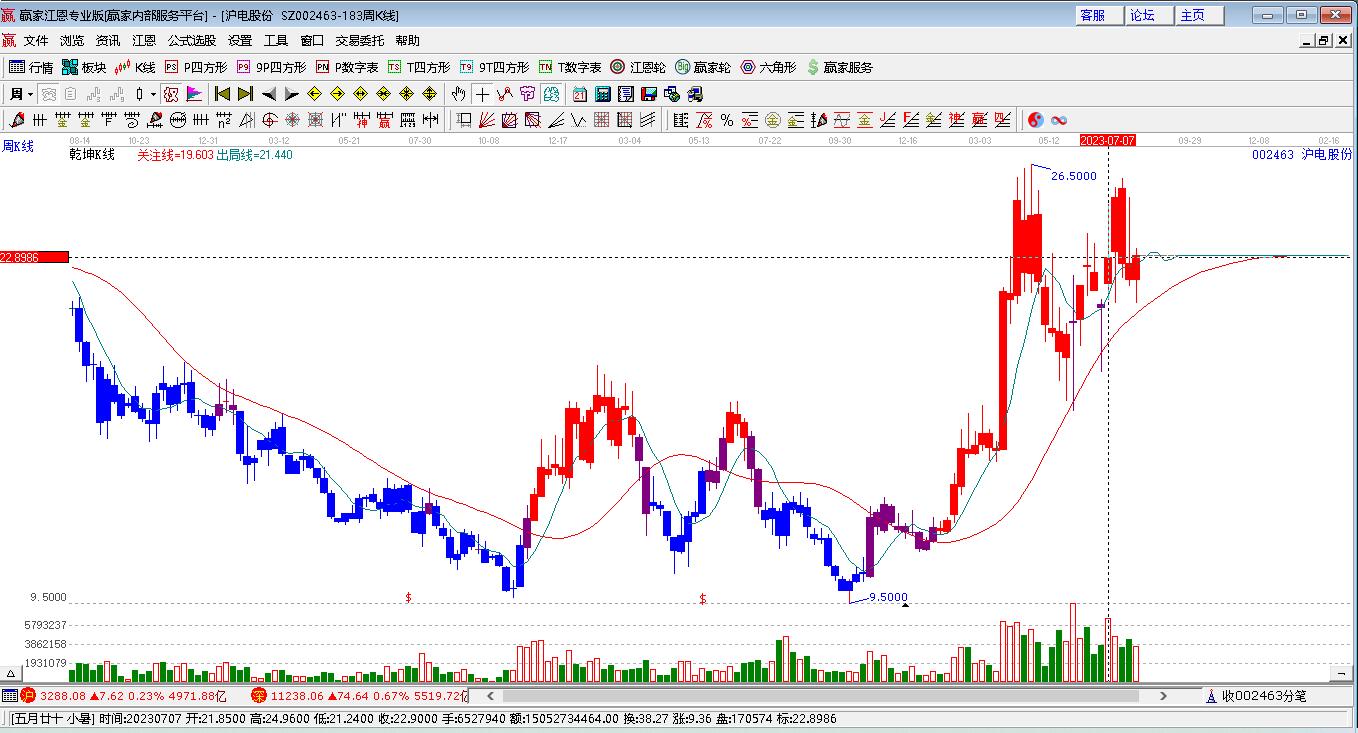1358x733 pixels.
Task: Select the V-shaped line tool
Action: pyautogui.click(x=580, y=120)
